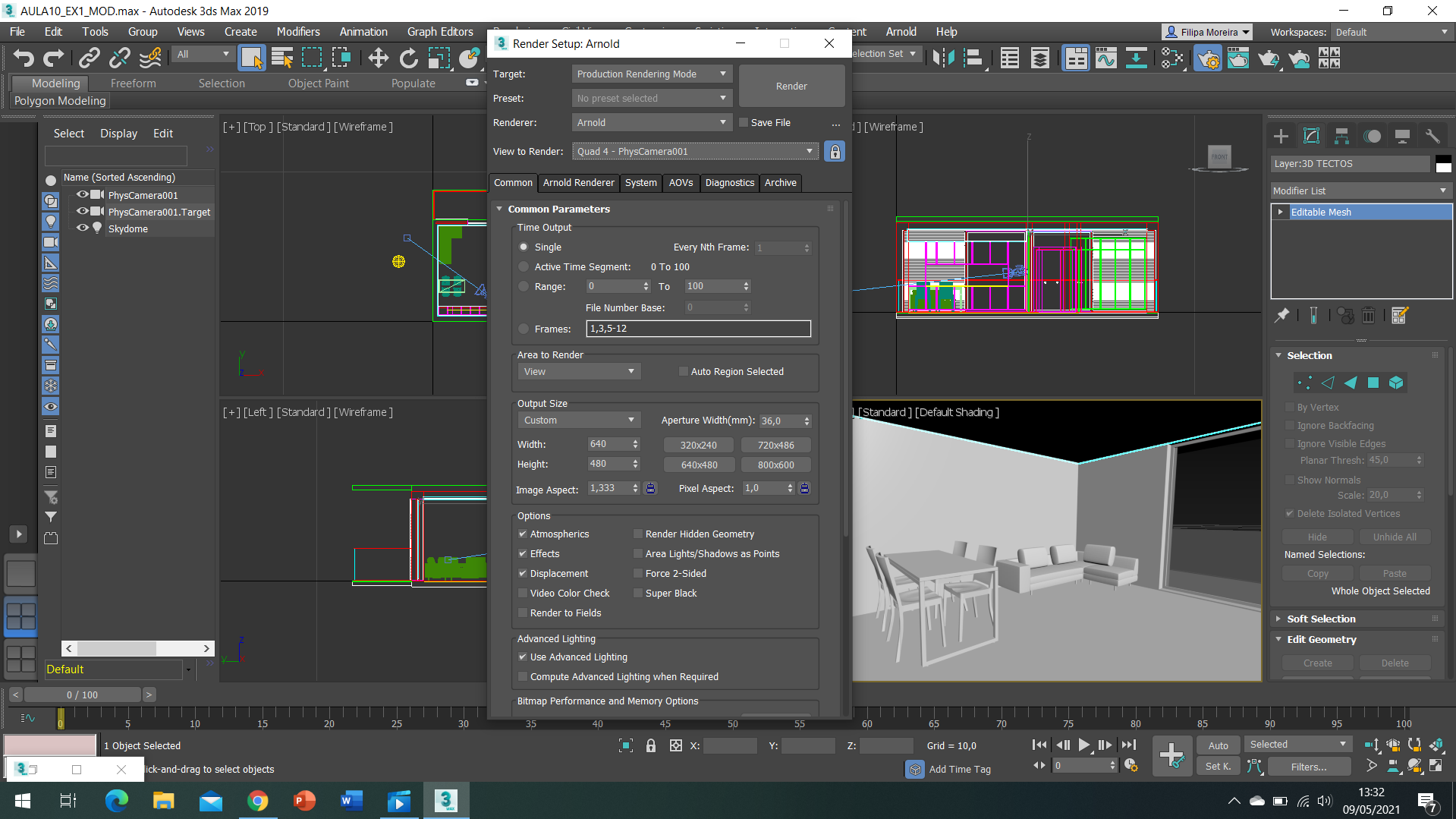Open the Modify panel tab icon

[x=1311, y=136]
